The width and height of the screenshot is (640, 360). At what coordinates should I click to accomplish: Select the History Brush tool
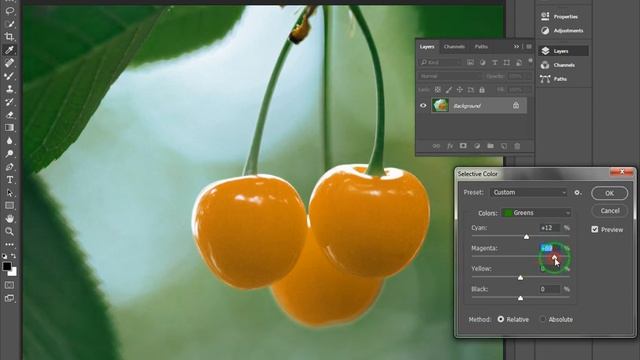coord(9,102)
